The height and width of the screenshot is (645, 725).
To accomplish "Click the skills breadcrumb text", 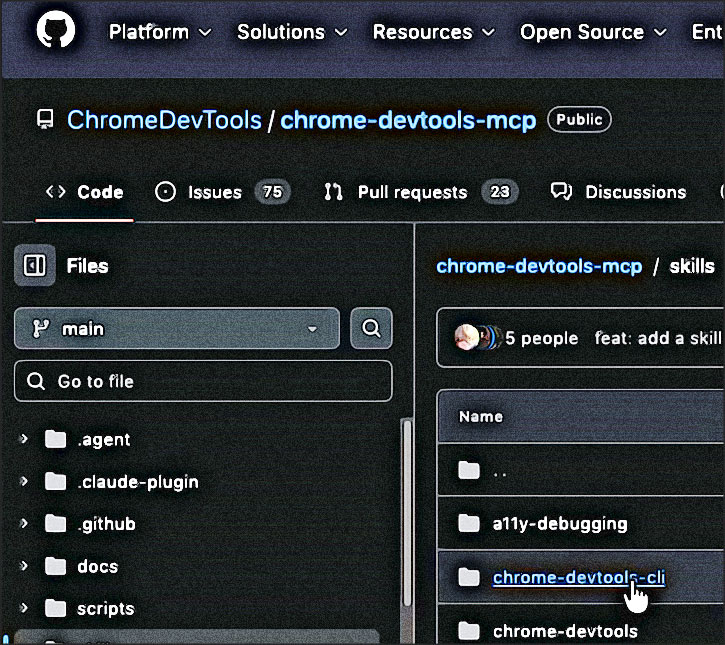I will (692, 266).
